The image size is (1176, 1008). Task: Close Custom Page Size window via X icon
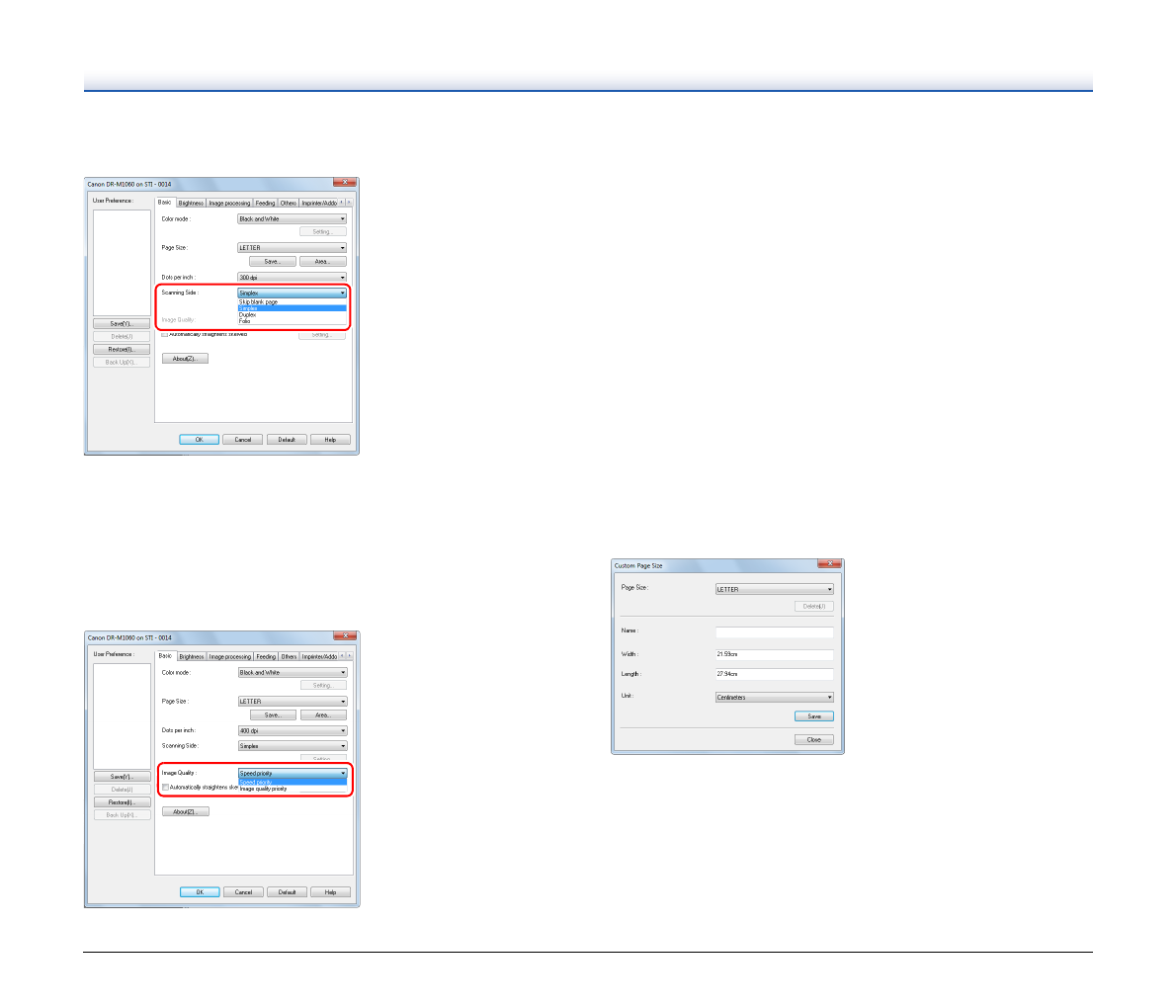coord(828,565)
